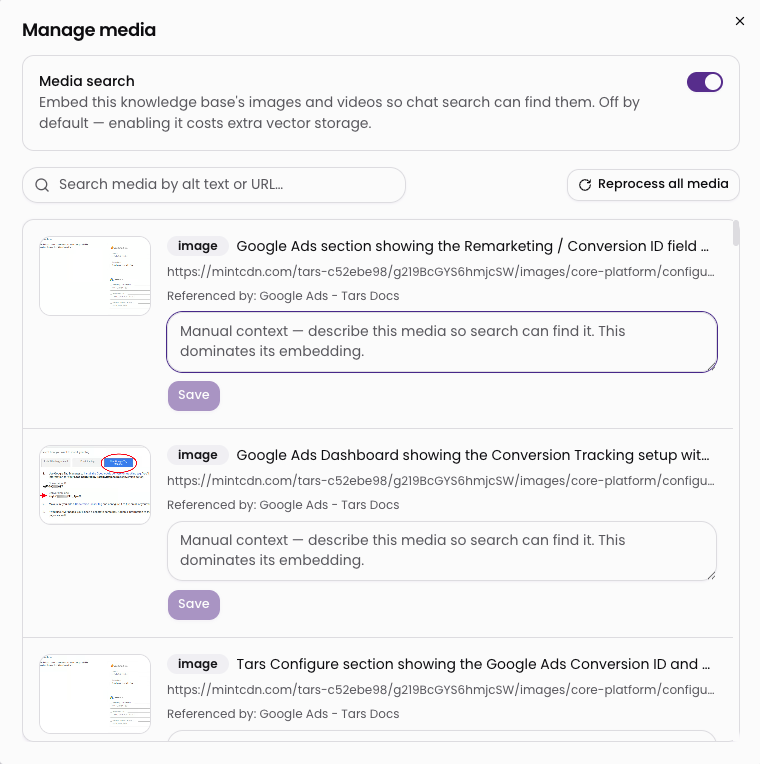
Task: Close the Manage media dialog
Action: 740,21
